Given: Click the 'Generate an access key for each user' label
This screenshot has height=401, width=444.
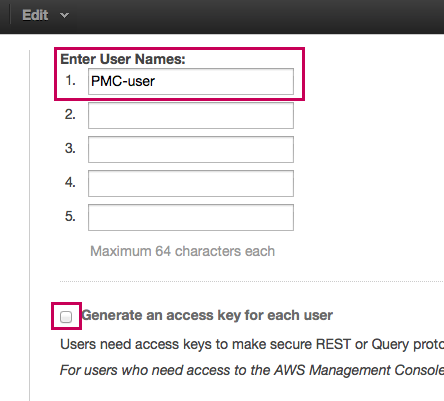Looking at the screenshot, I should pos(207,315).
